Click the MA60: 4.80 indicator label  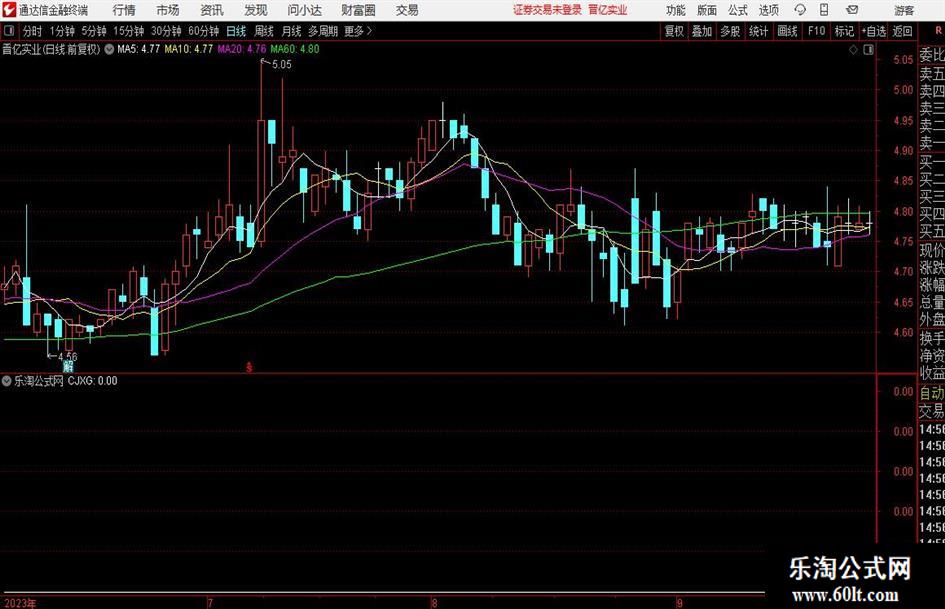click(295, 49)
